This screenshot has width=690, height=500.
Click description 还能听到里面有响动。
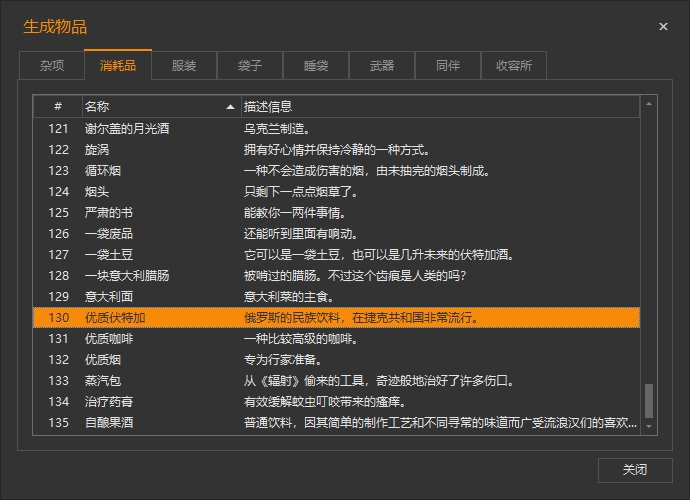pyautogui.click(x=301, y=234)
